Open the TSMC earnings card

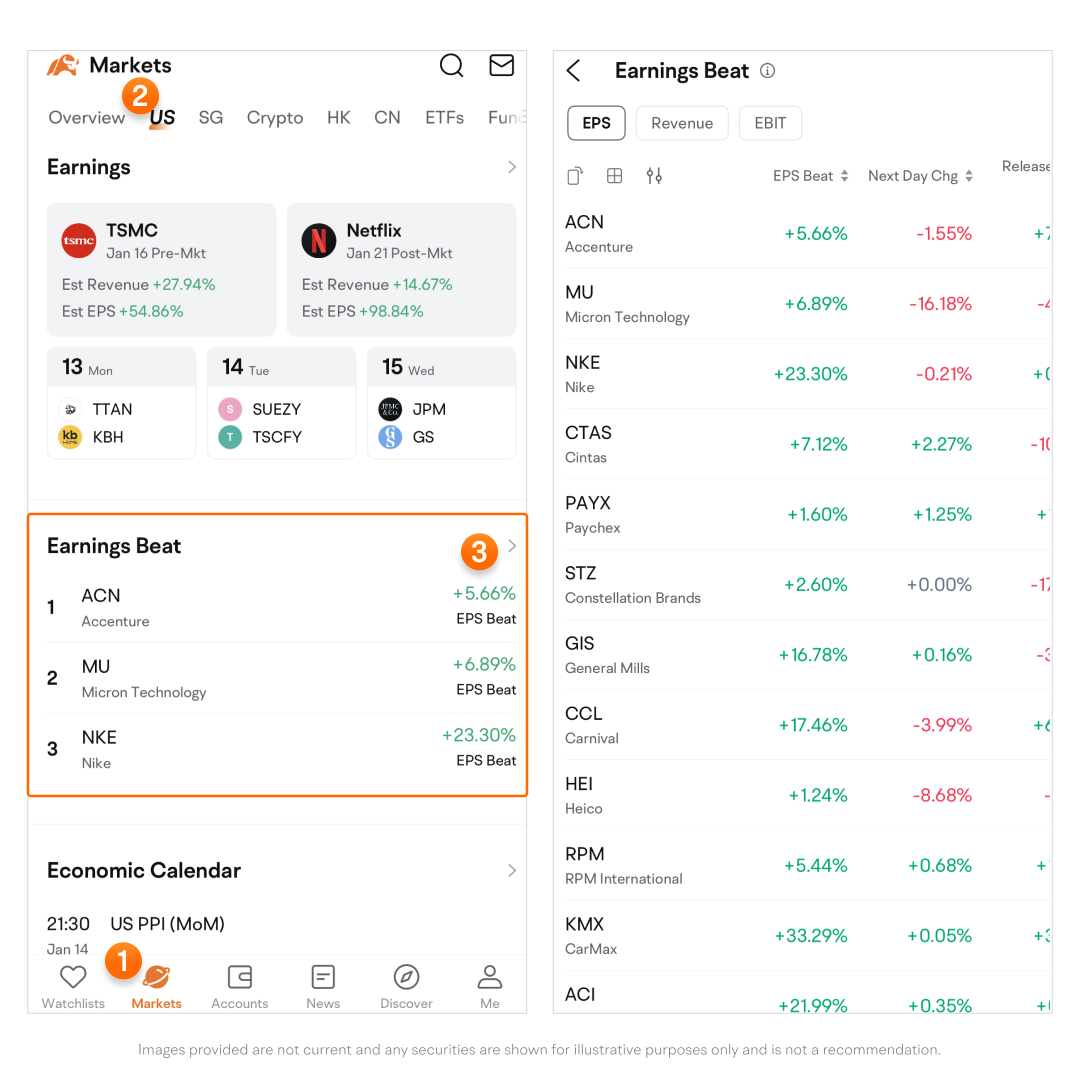pos(161,270)
